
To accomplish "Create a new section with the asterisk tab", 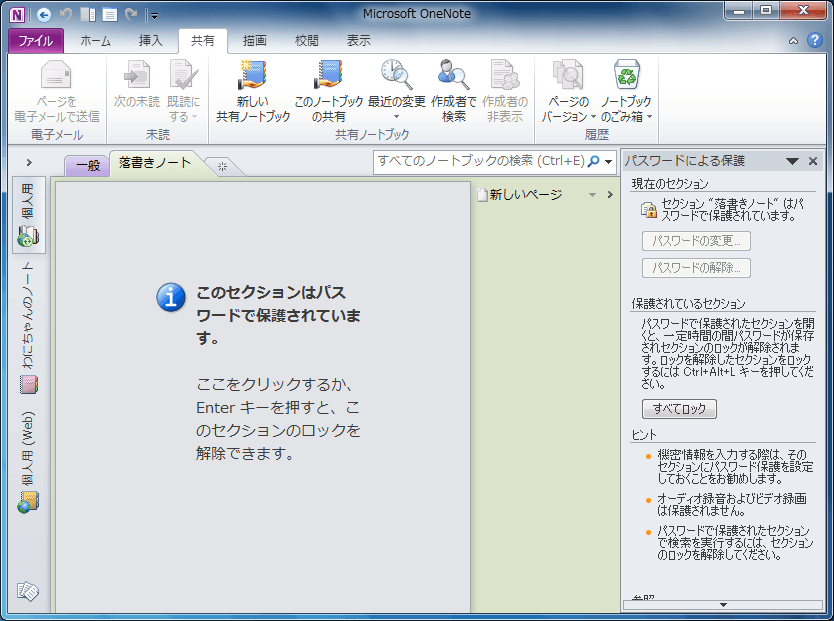I will (x=222, y=166).
